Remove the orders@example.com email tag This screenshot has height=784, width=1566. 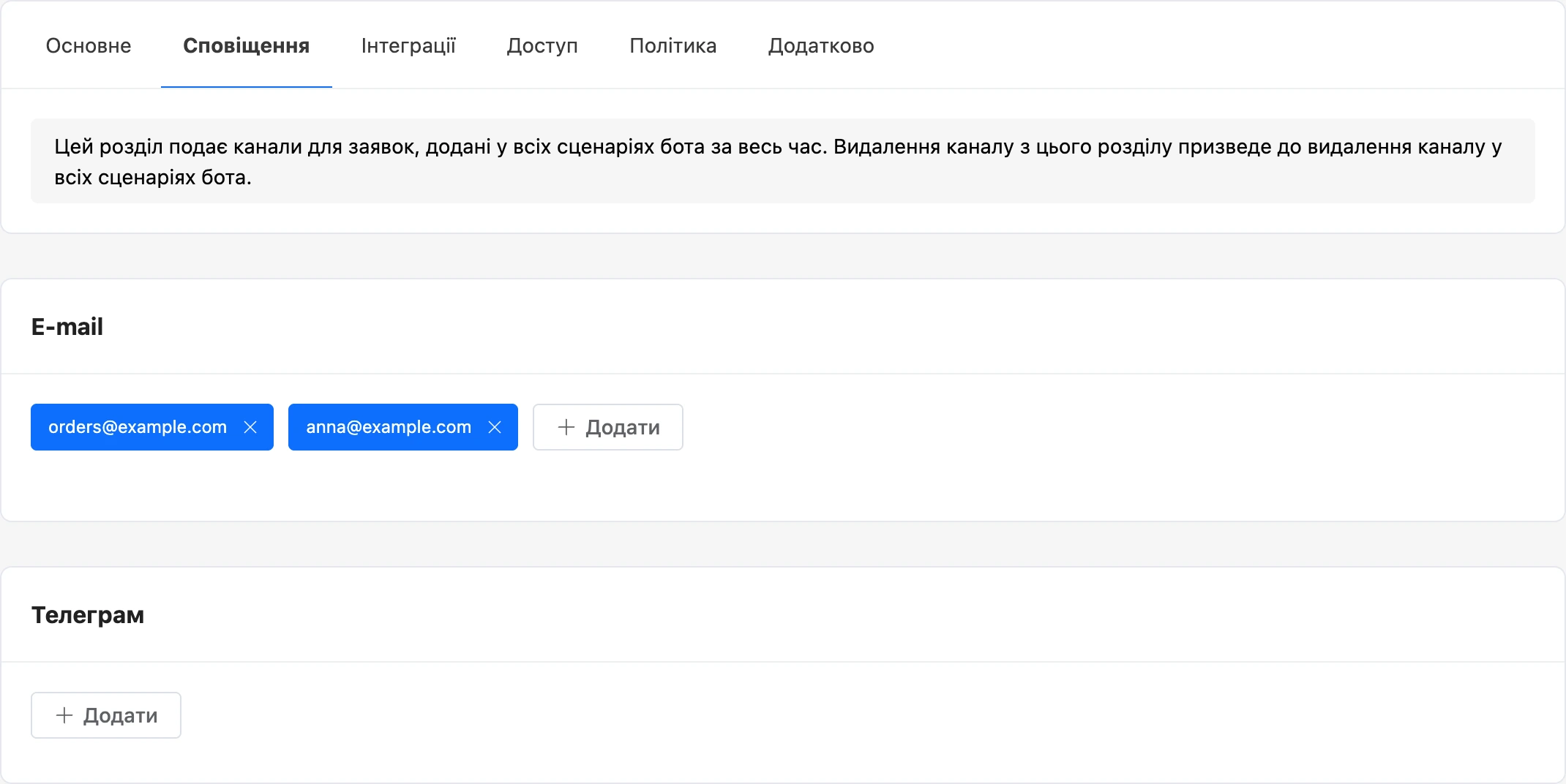click(250, 427)
